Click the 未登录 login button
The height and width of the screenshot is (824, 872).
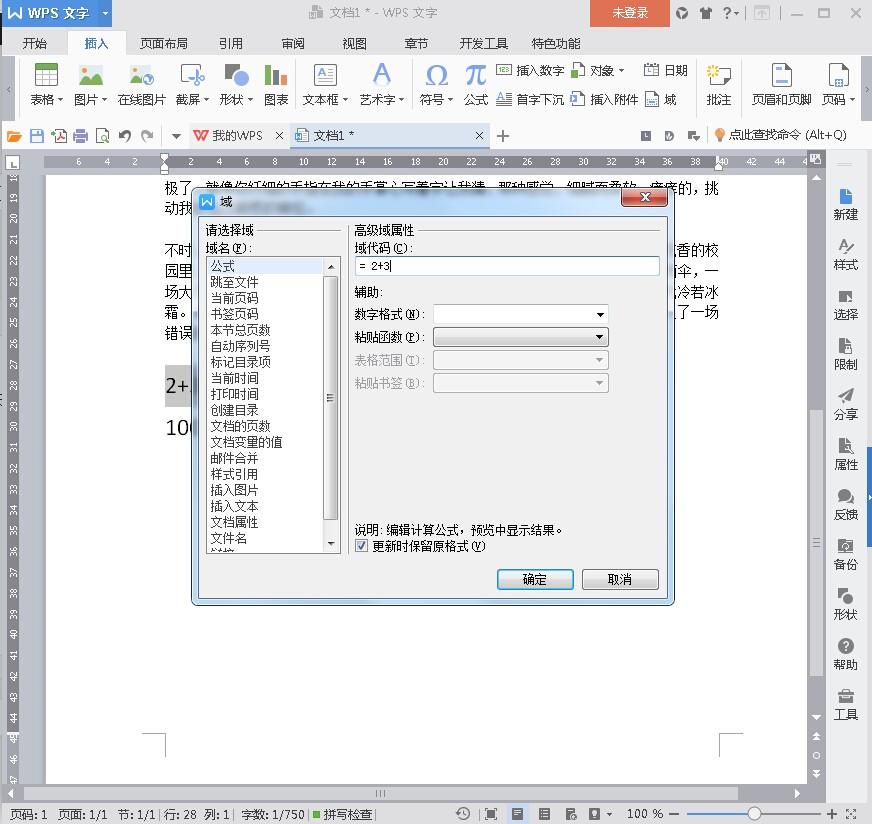coord(630,13)
